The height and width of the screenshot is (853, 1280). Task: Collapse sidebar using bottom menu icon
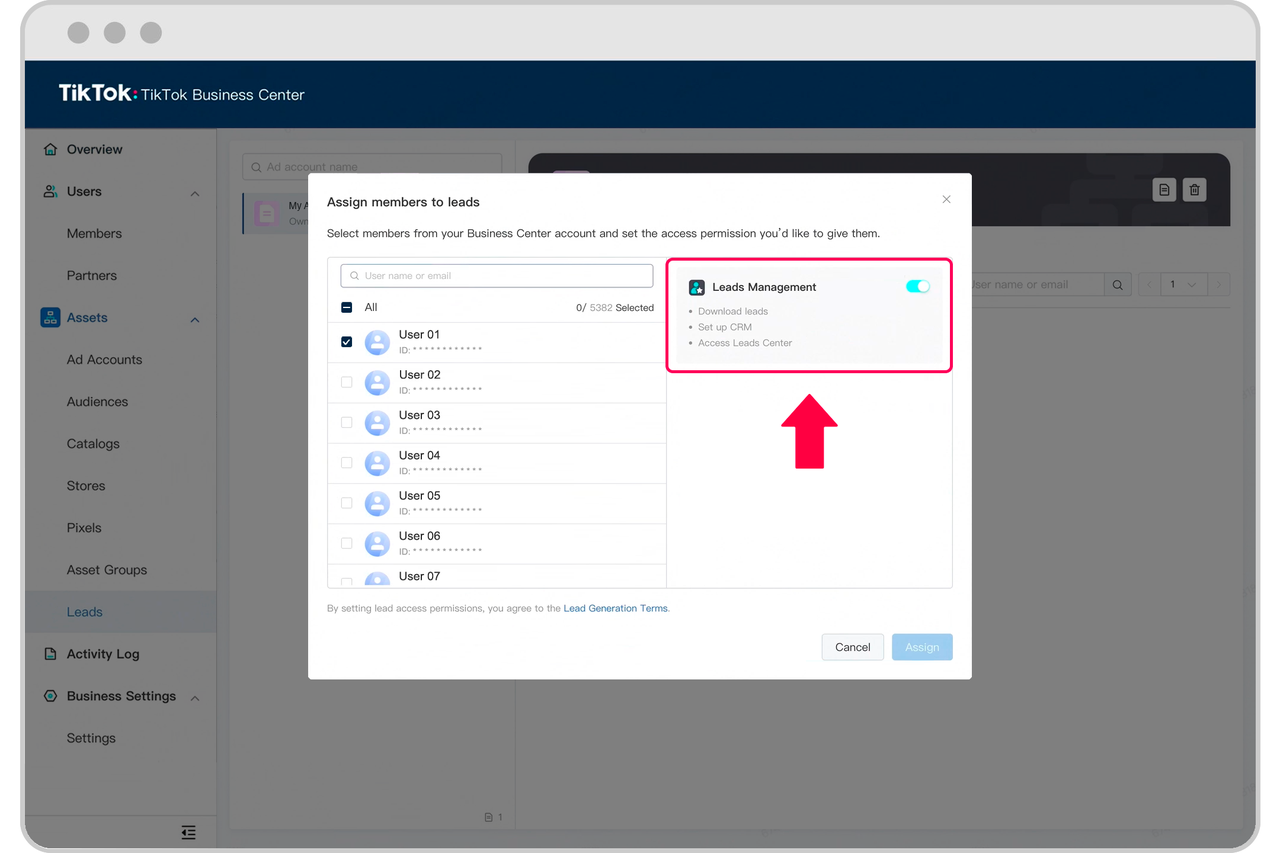tap(188, 832)
